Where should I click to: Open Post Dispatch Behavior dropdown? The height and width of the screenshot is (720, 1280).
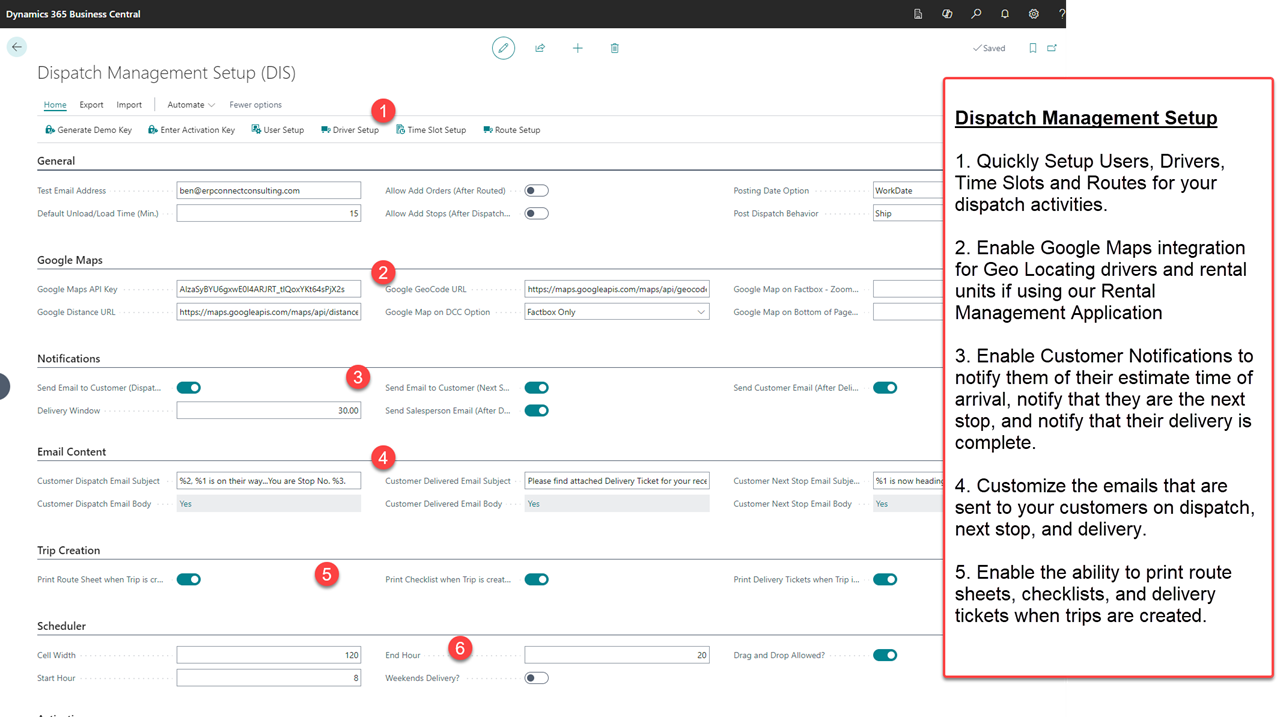point(908,213)
